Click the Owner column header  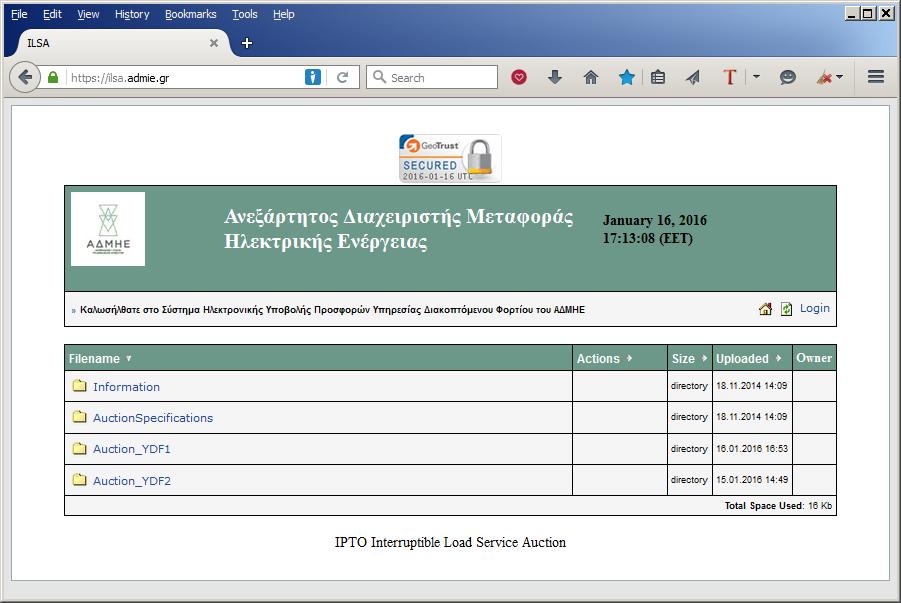click(814, 358)
